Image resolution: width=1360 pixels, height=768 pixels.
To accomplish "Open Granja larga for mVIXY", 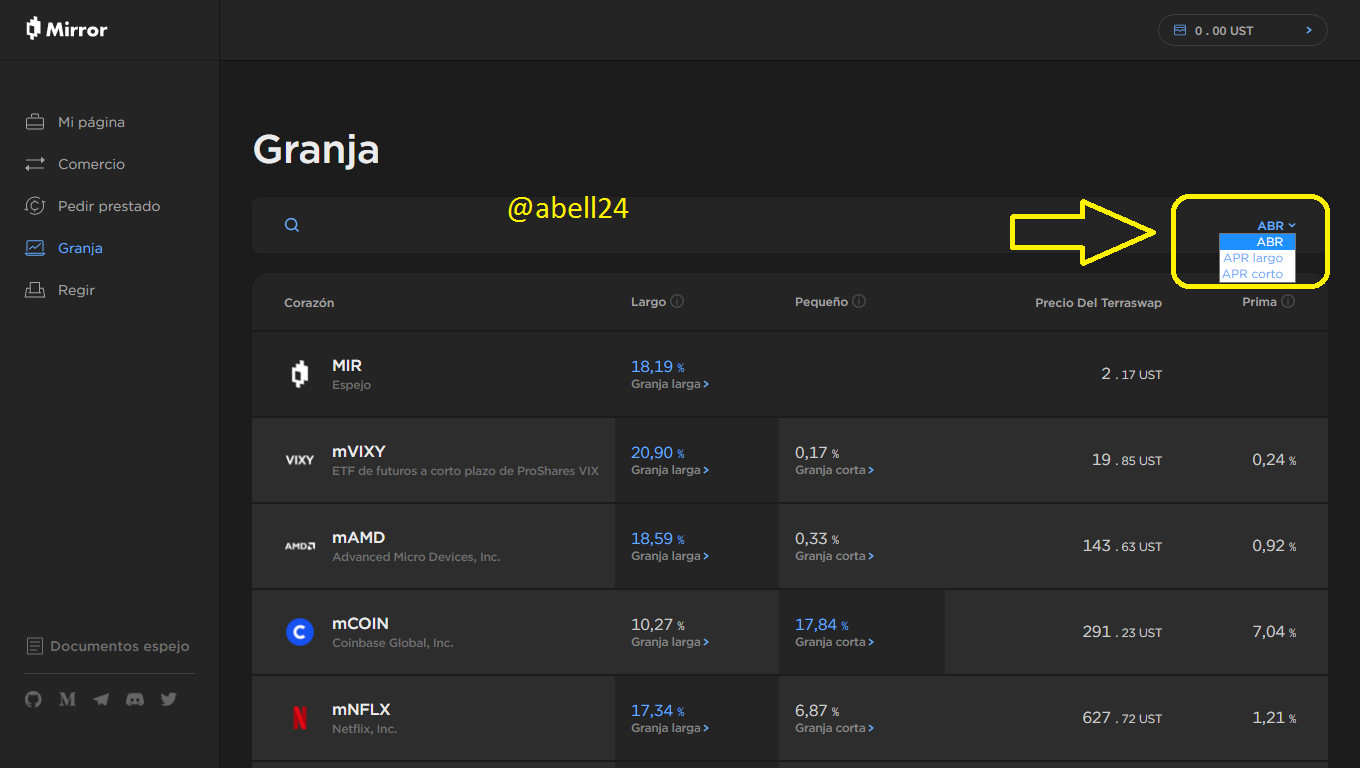I will point(670,470).
